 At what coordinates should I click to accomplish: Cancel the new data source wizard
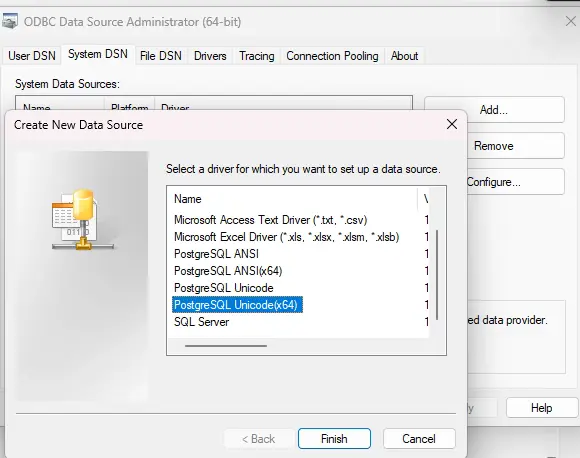[419, 439]
